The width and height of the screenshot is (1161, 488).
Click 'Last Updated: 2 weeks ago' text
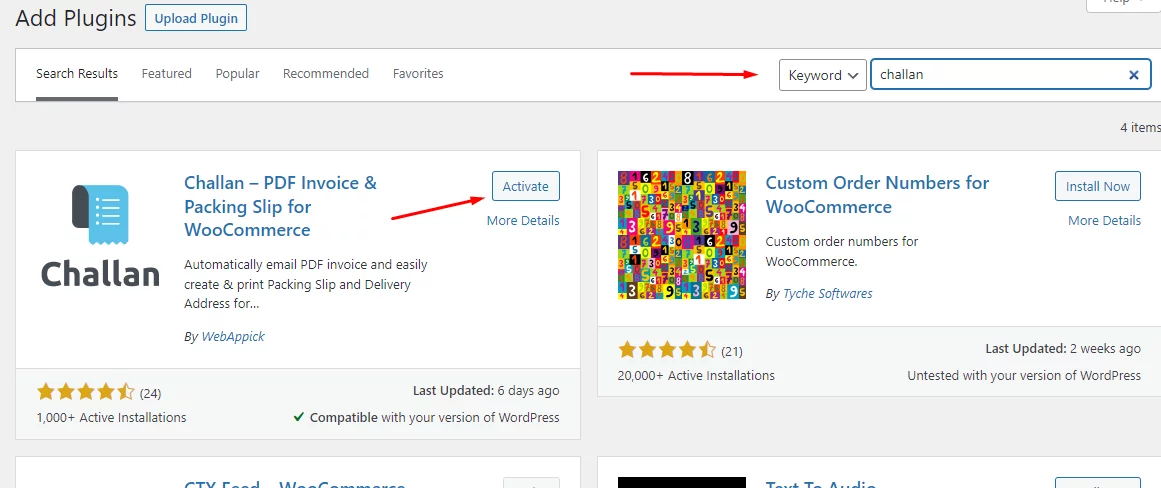[1063, 348]
